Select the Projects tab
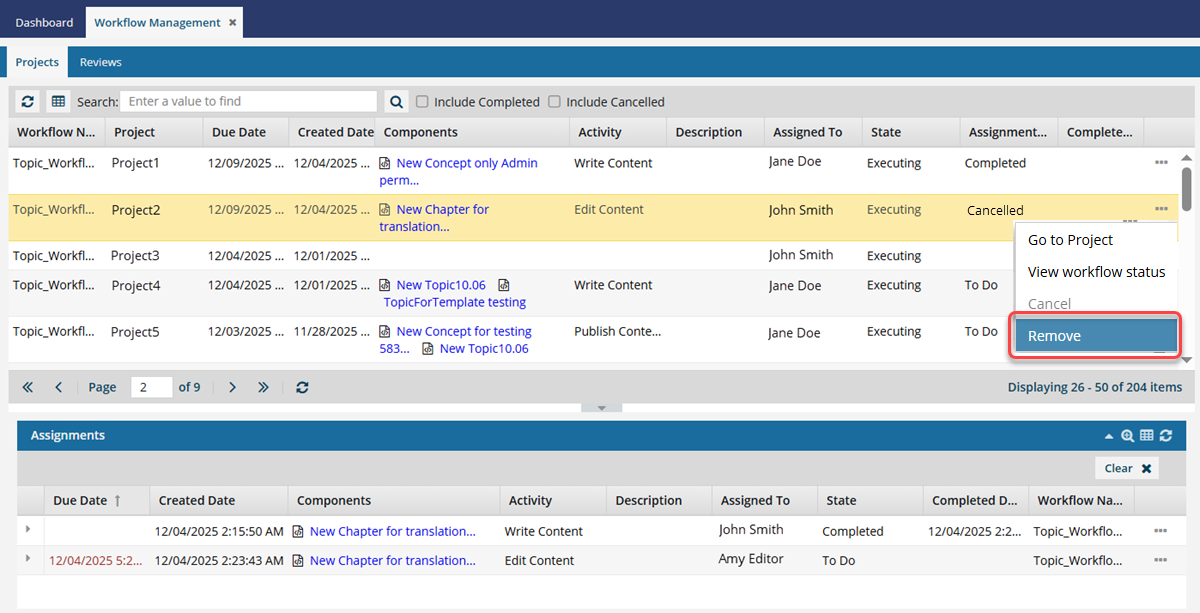Screen dimensions: 1200x613 pos(37,62)
